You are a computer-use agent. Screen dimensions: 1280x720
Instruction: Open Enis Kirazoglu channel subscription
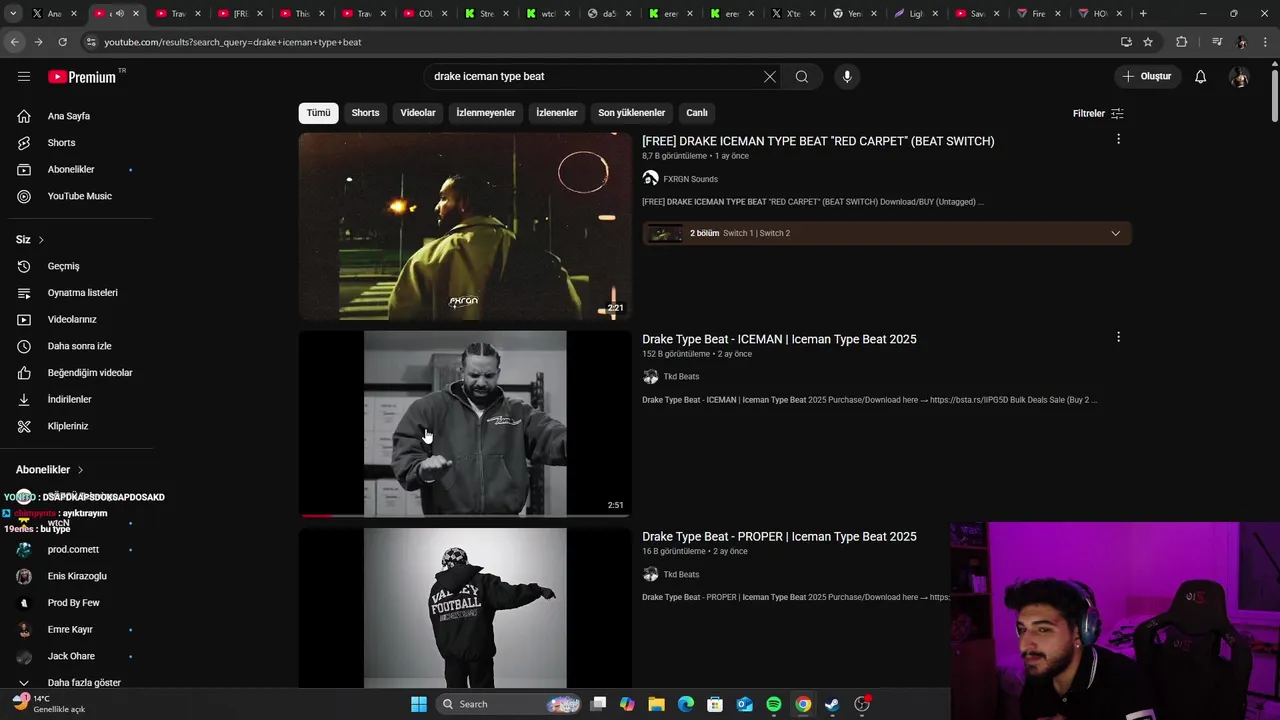[77, 576]
